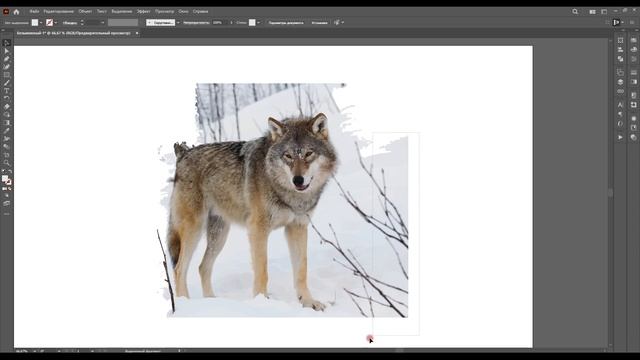
Task: Open the Объект menu
Action: pyautogui.click(x=85, y=11)
